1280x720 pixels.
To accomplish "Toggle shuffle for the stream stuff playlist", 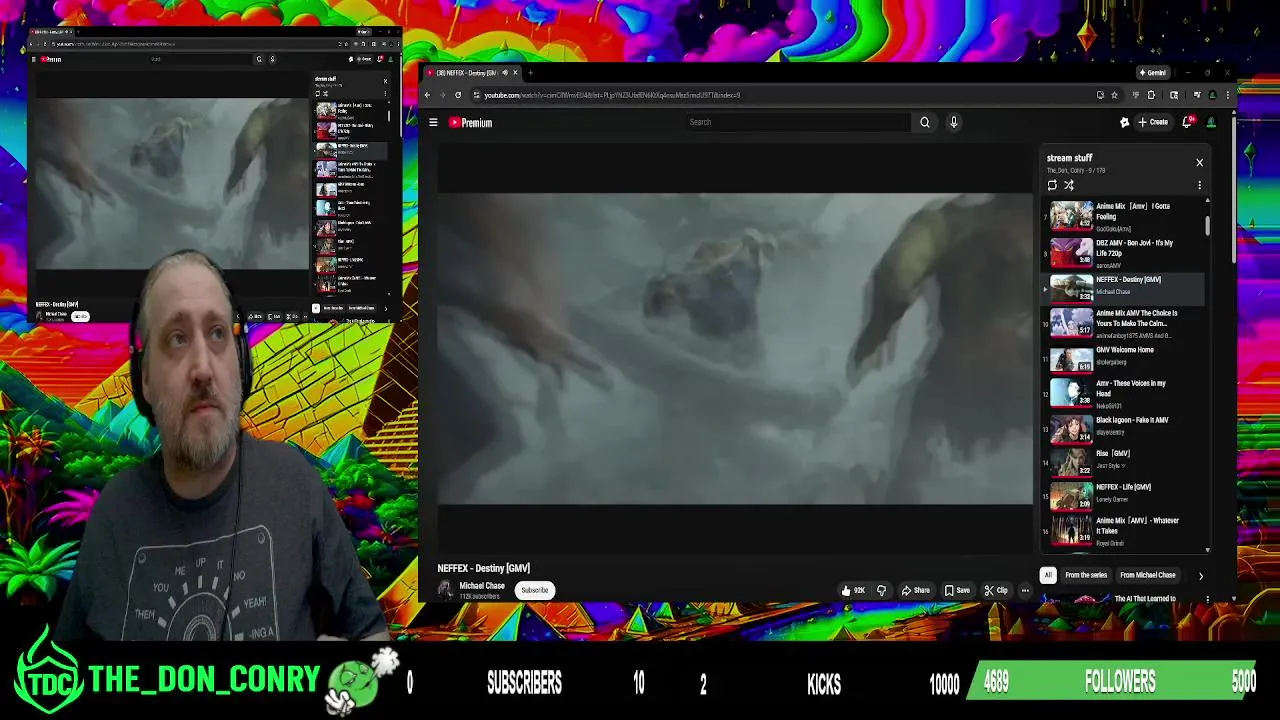I will click(1069, 185).
